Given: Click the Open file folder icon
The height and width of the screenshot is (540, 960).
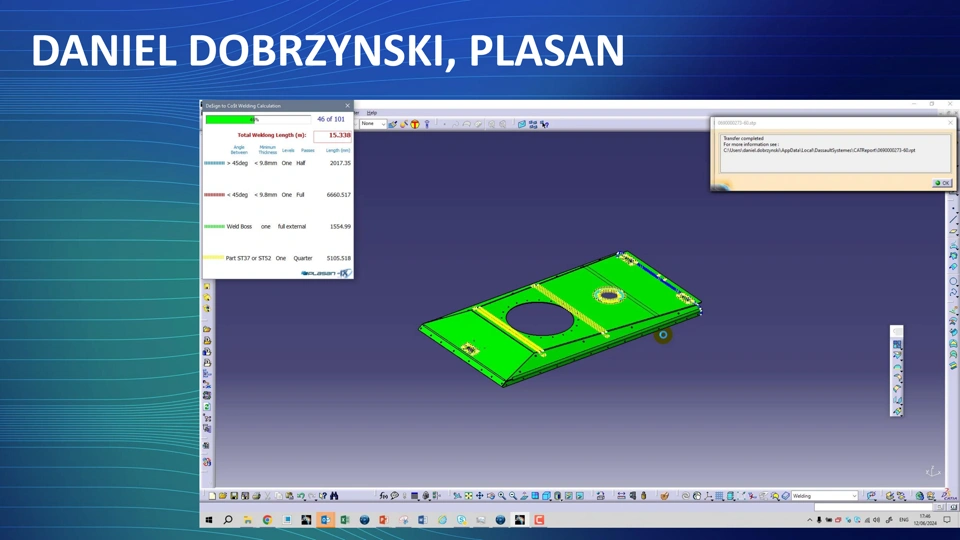Looking at the screenshot, I should click(223, 496).
